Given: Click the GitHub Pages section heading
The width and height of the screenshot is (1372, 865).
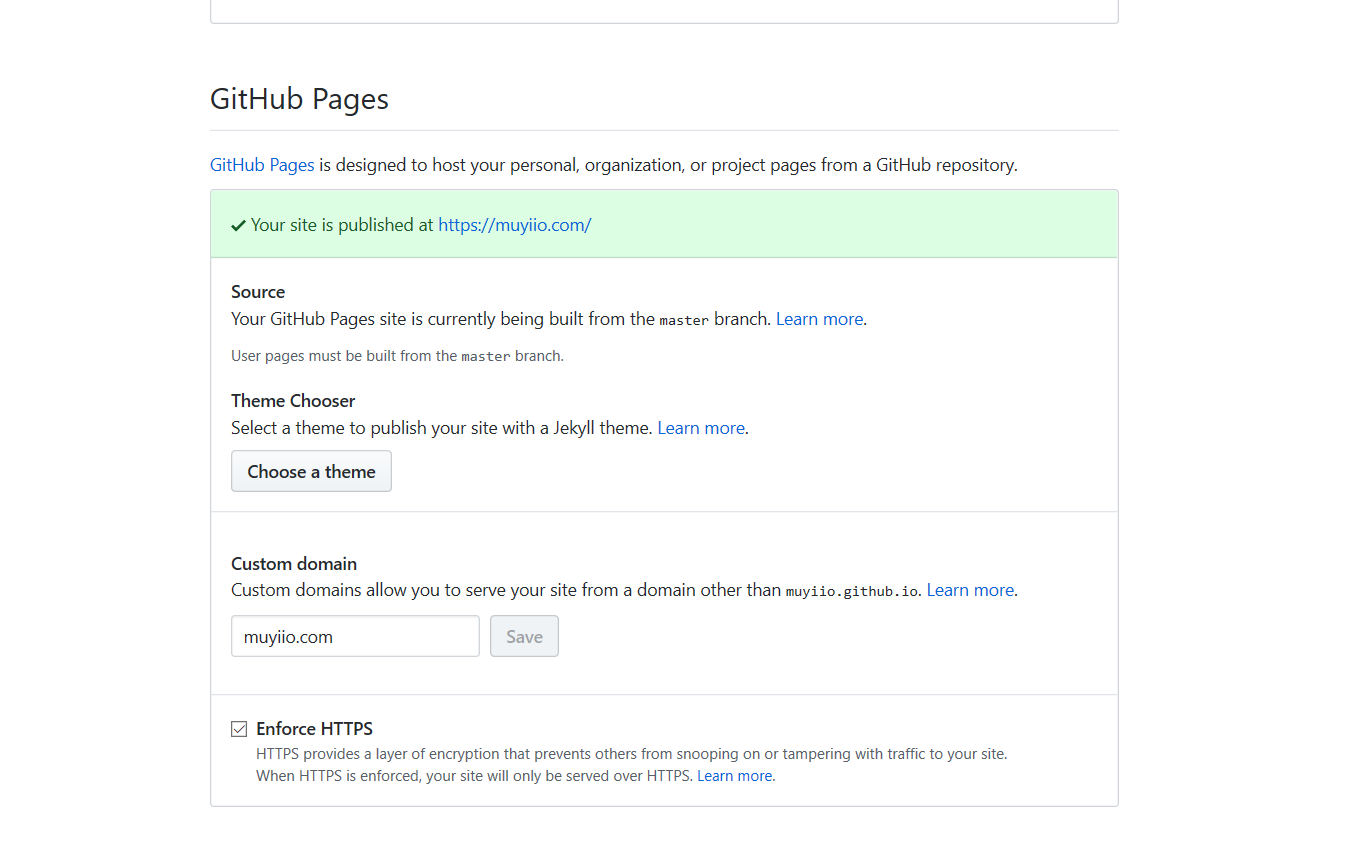Looking at the screenshot, I should coord(299,99).
